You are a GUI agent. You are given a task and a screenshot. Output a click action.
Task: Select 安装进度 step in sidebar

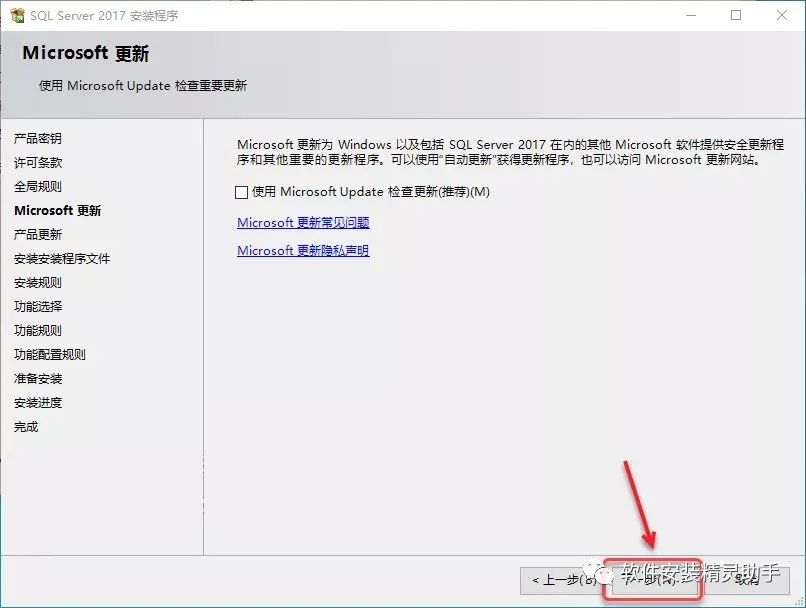38,402
